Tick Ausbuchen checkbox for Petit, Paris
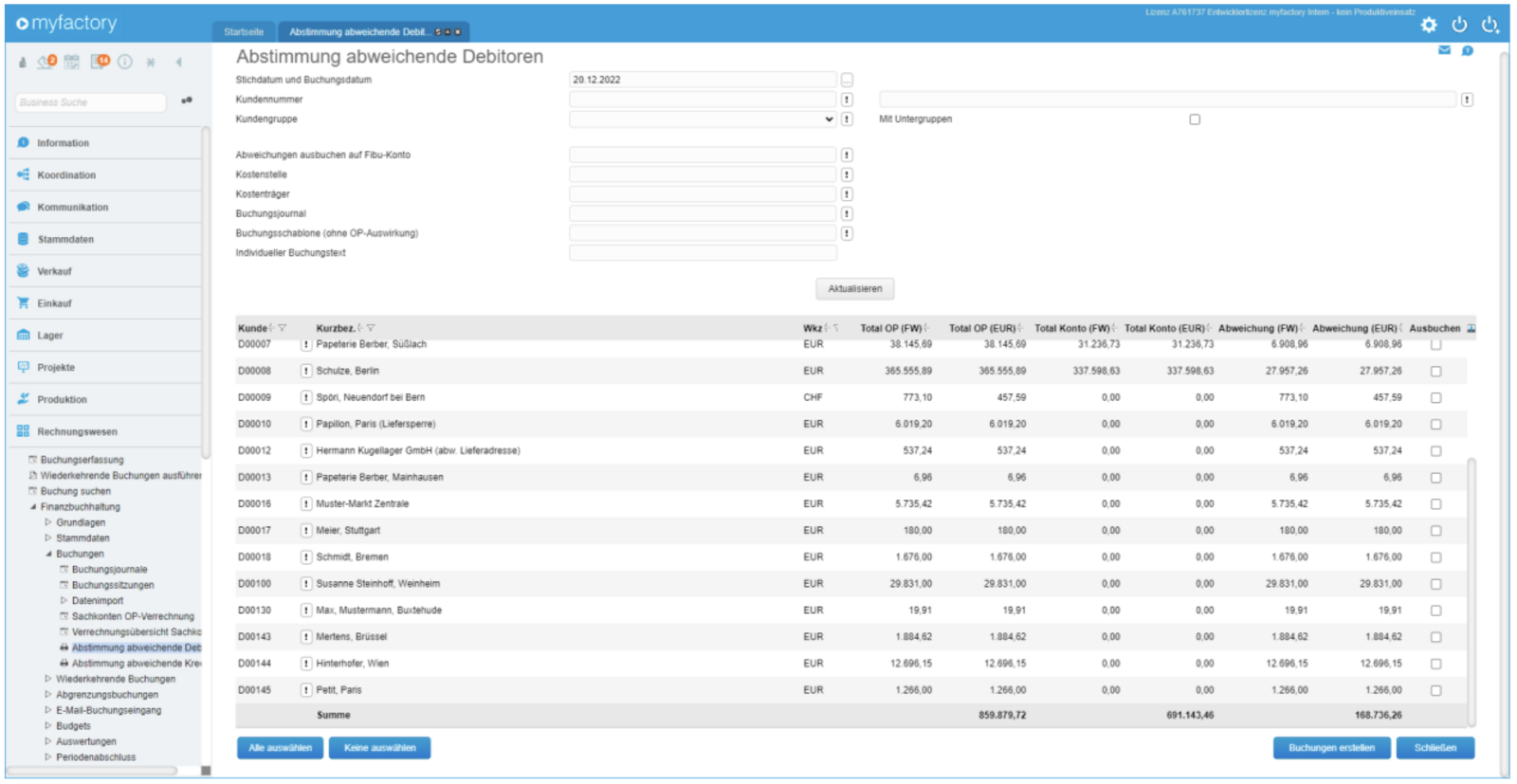Image resolution: width=1517 pixels, height=784 pixels. pos(1435,690)
